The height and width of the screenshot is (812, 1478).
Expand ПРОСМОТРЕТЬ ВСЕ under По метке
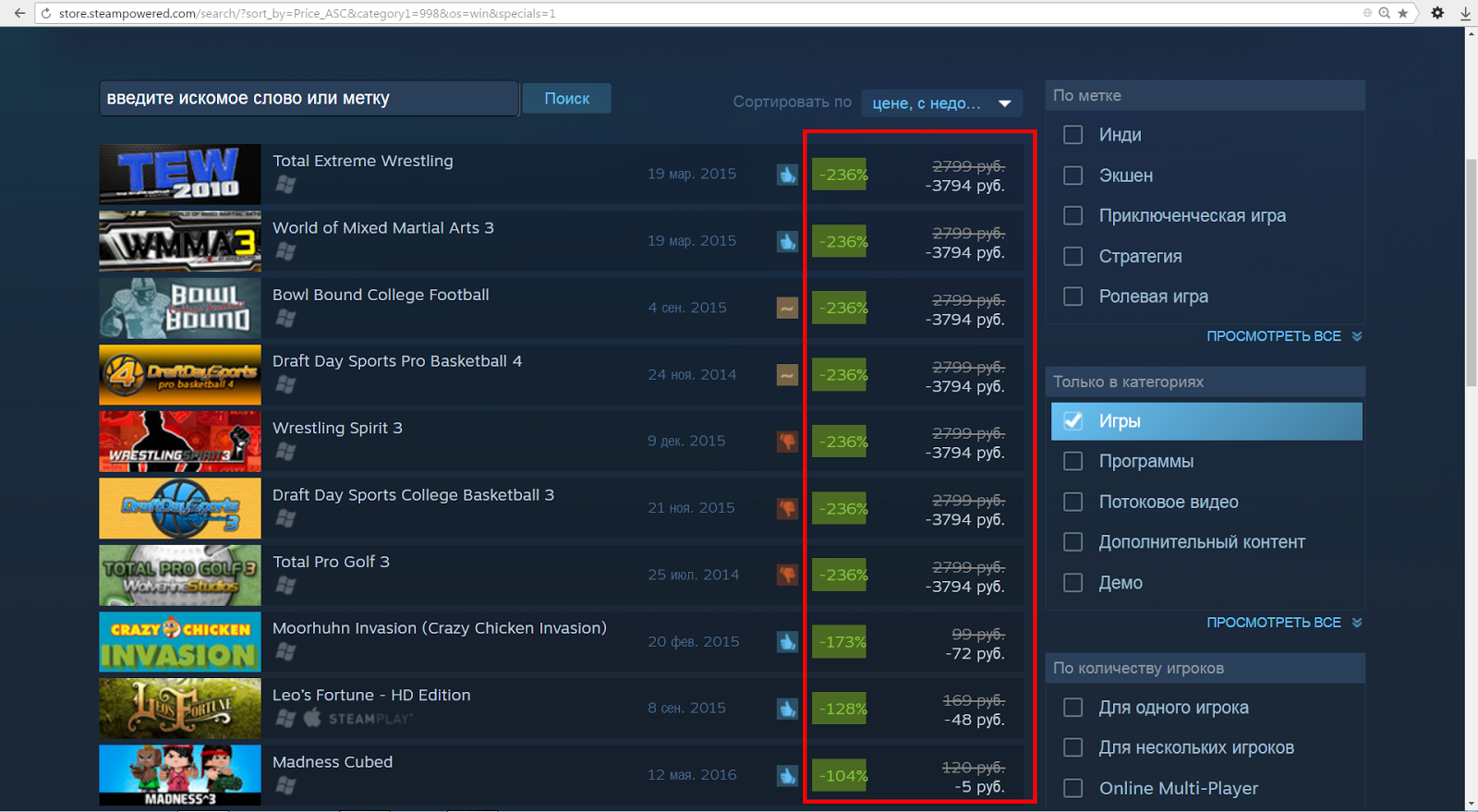click(1284, 336)
